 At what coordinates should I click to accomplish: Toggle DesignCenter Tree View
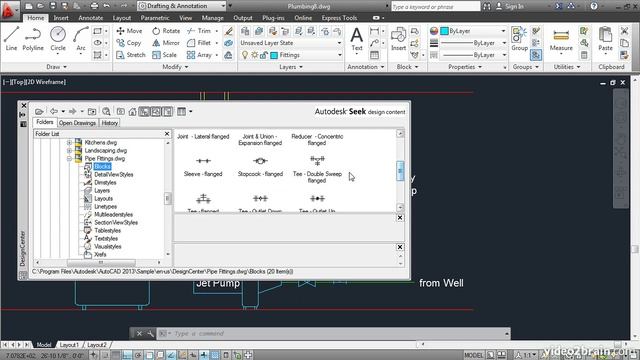pos(144,111)
